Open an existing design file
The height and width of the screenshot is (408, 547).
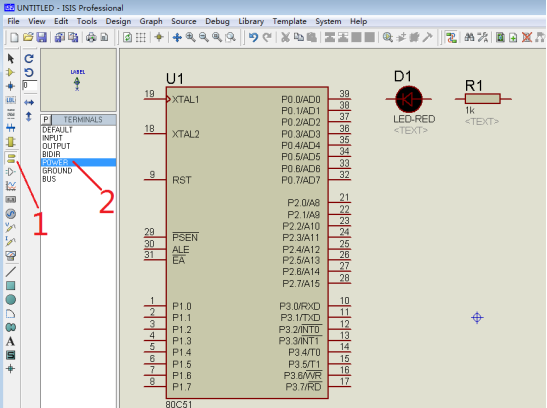click(x=28, y=37)
